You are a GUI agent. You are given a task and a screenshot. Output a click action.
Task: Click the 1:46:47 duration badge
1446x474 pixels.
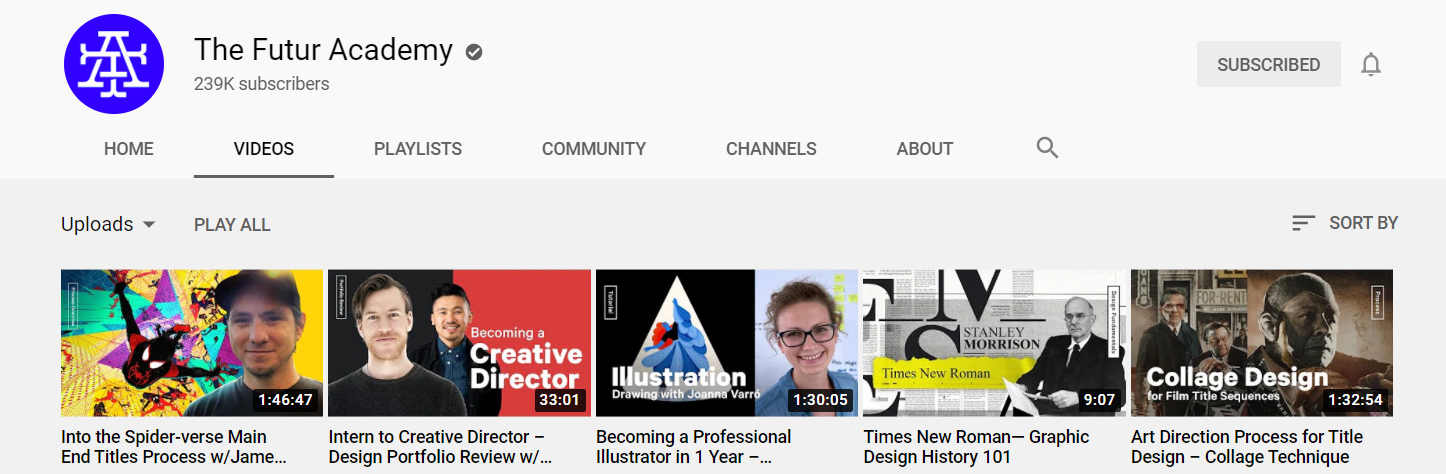(x=285, y=400)
